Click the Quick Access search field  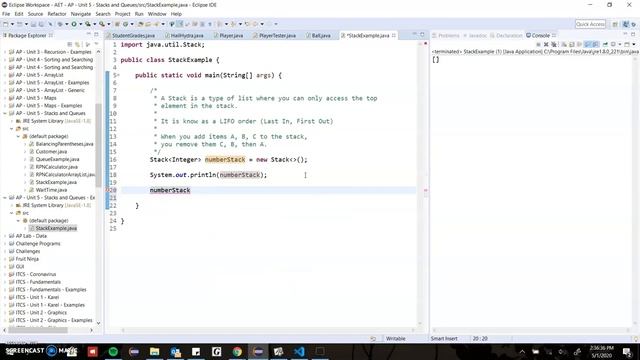tap(590, 24)
